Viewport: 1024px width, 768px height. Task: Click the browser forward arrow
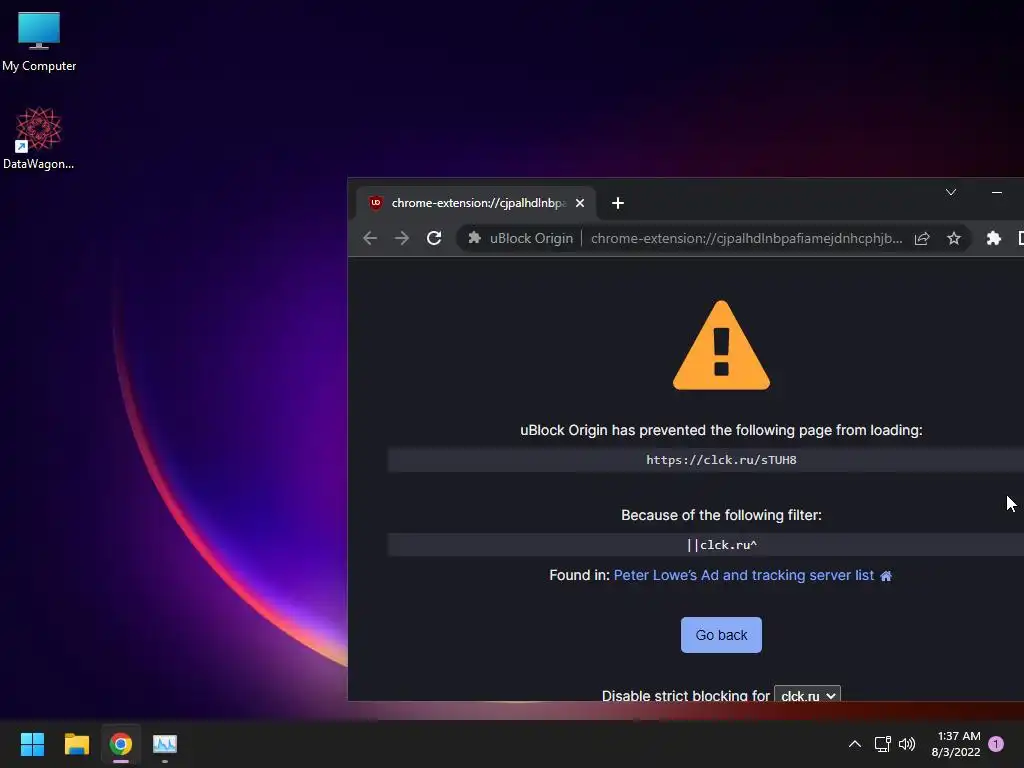402,238
